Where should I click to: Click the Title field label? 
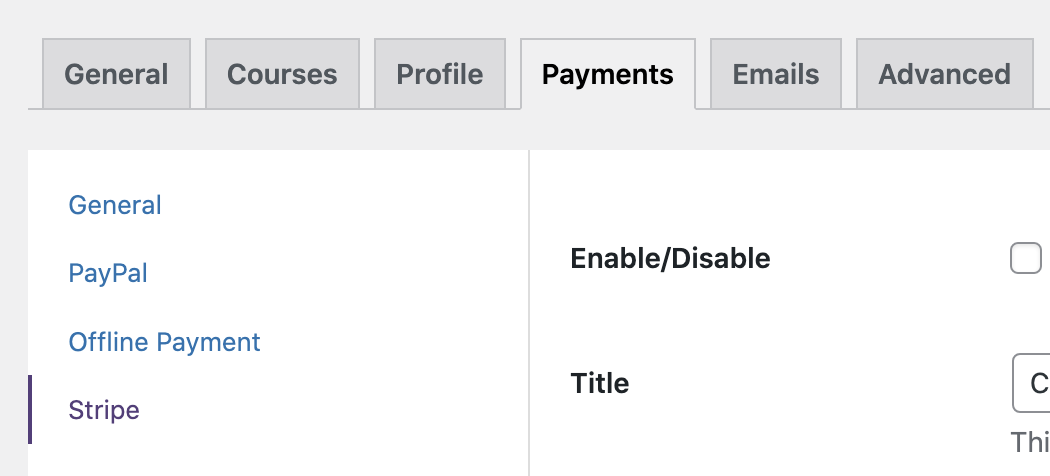[x=599, y=383]
